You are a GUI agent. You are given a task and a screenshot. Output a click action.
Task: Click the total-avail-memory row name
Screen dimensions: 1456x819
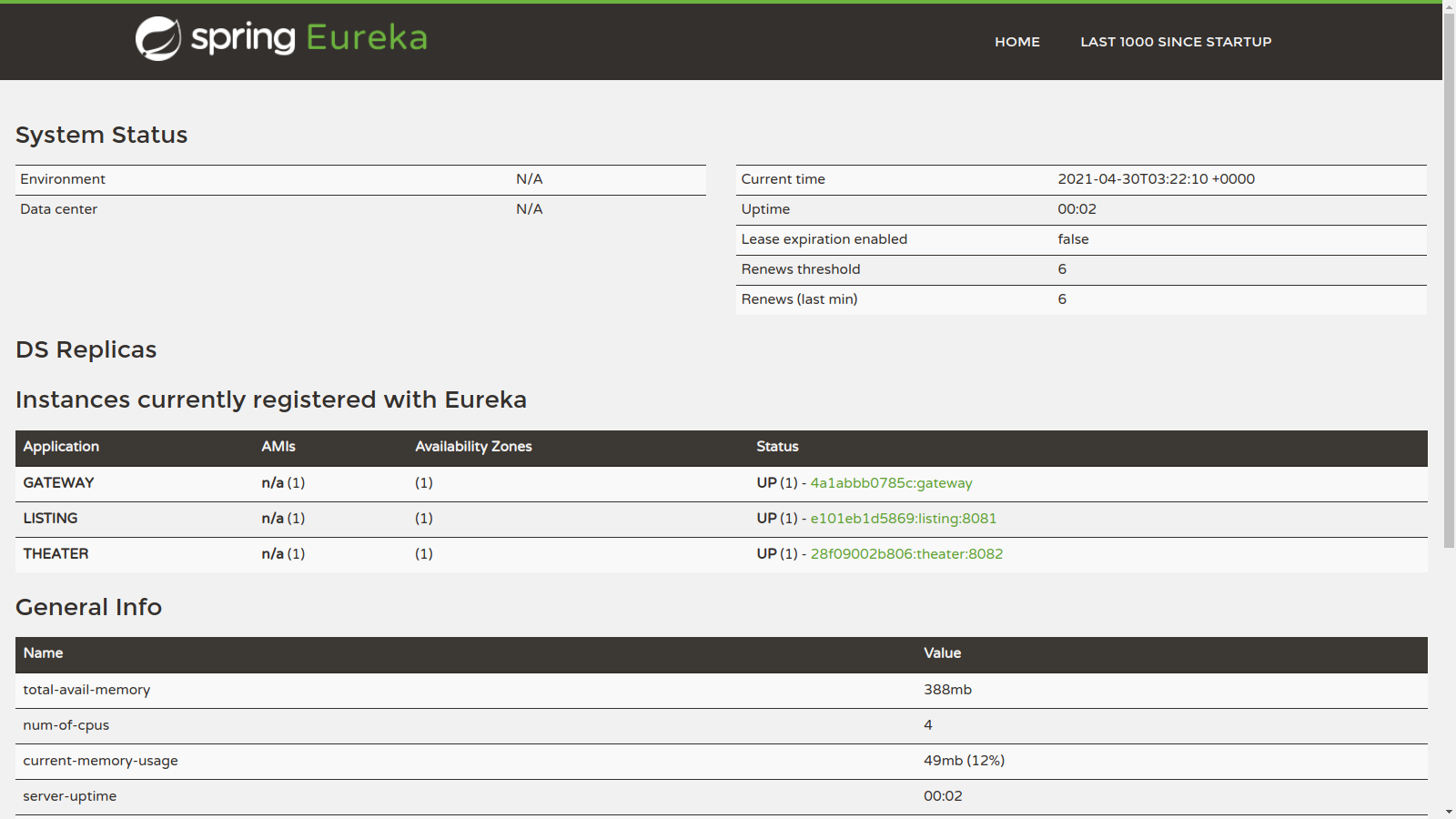[86, 690]
